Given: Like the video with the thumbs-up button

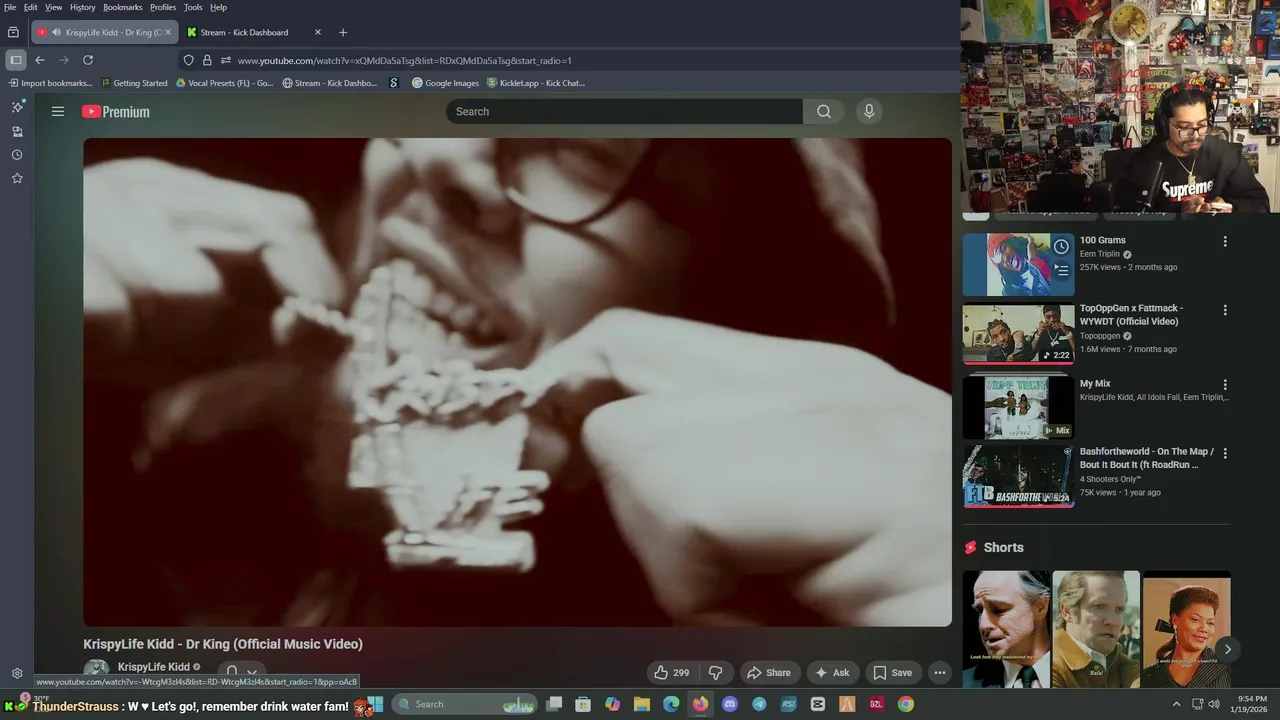Looking at the screenshot, I should (x=671, y=673).
